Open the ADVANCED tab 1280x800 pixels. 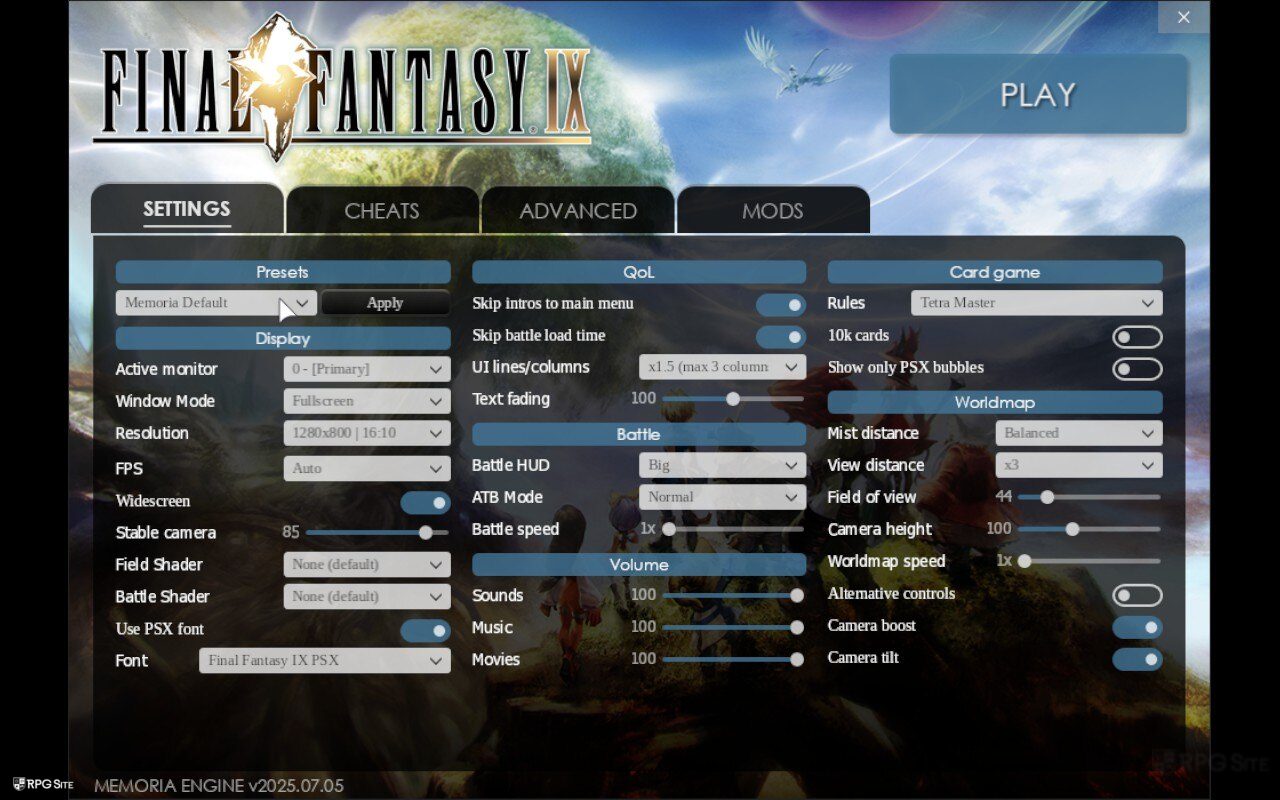pos(578,211)
